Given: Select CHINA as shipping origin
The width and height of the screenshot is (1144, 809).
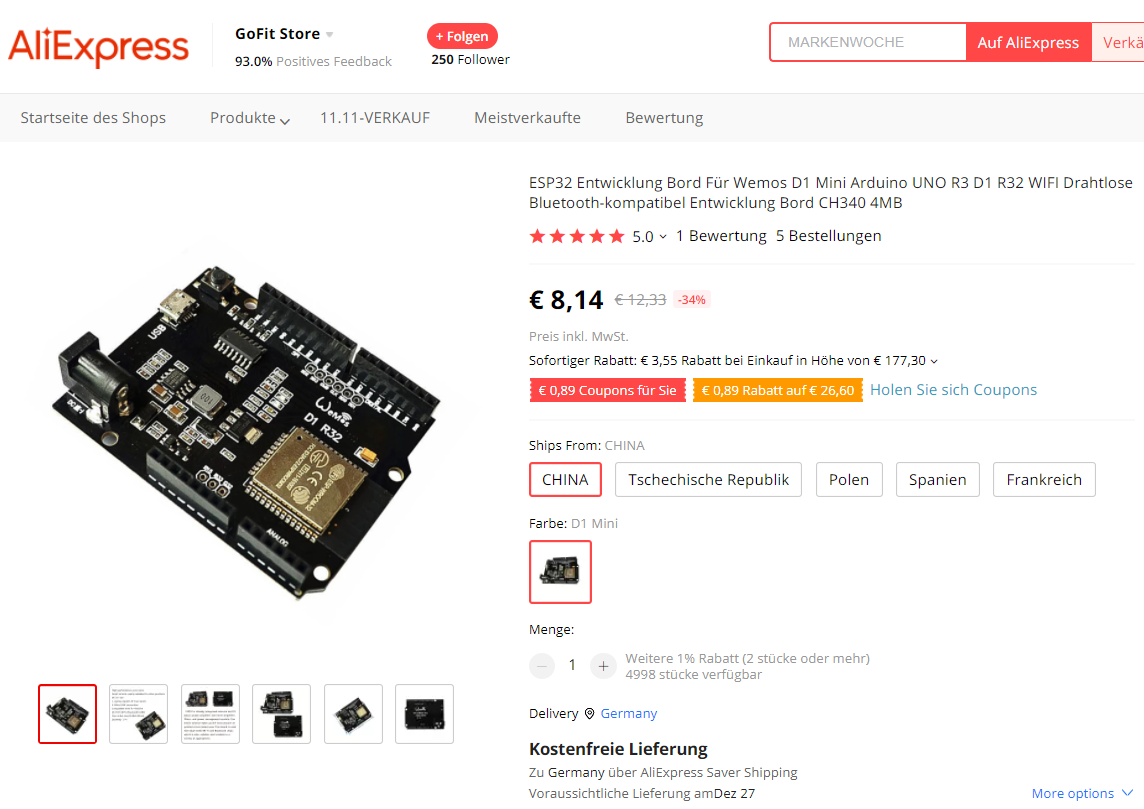Looking at the screenshot, I should (565, 479).
